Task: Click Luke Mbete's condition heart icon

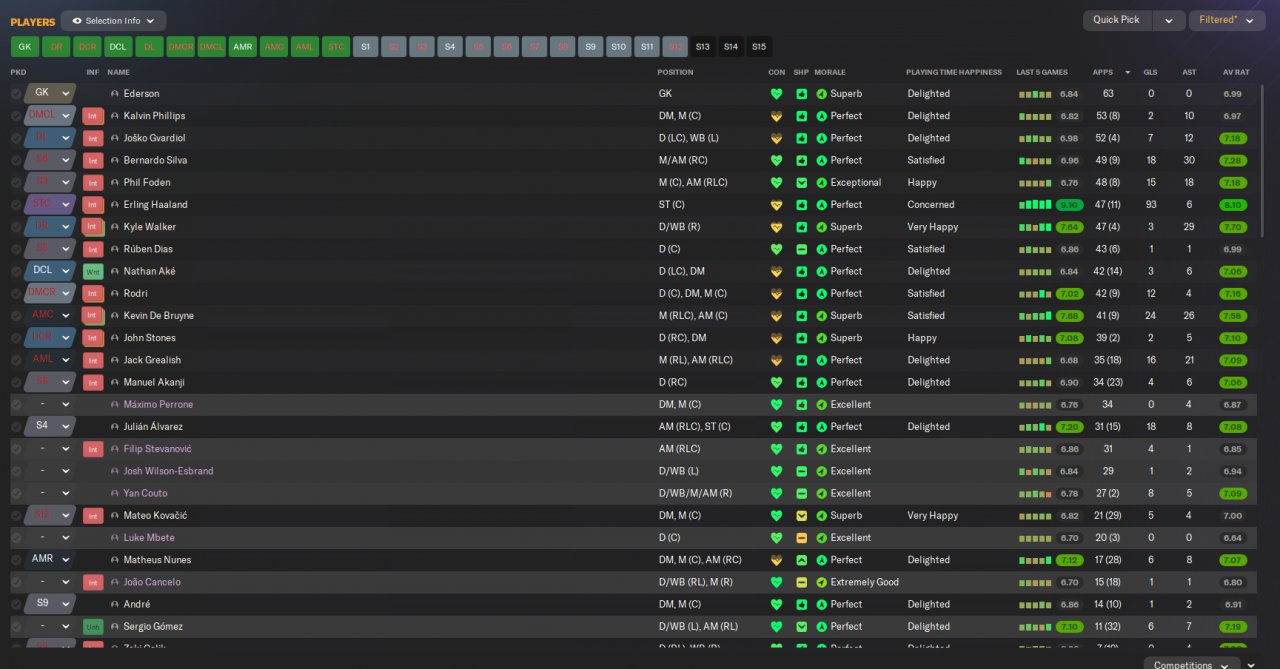Action: pyautogui.click(x=776, y=538)
